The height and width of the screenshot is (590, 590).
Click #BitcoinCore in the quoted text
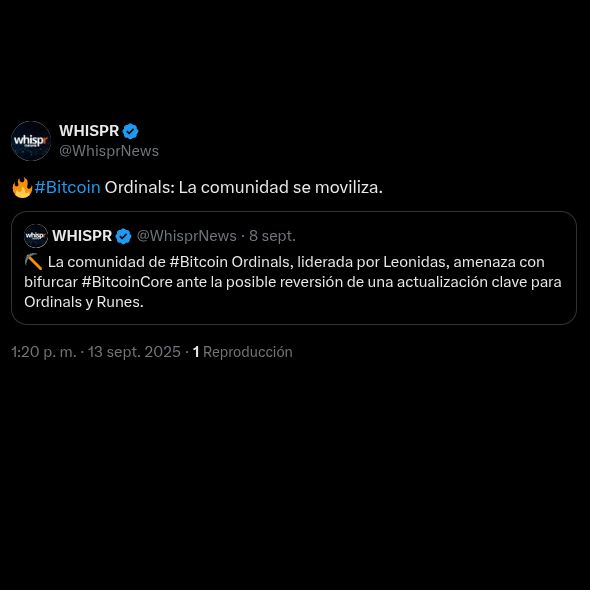[127, 282]
